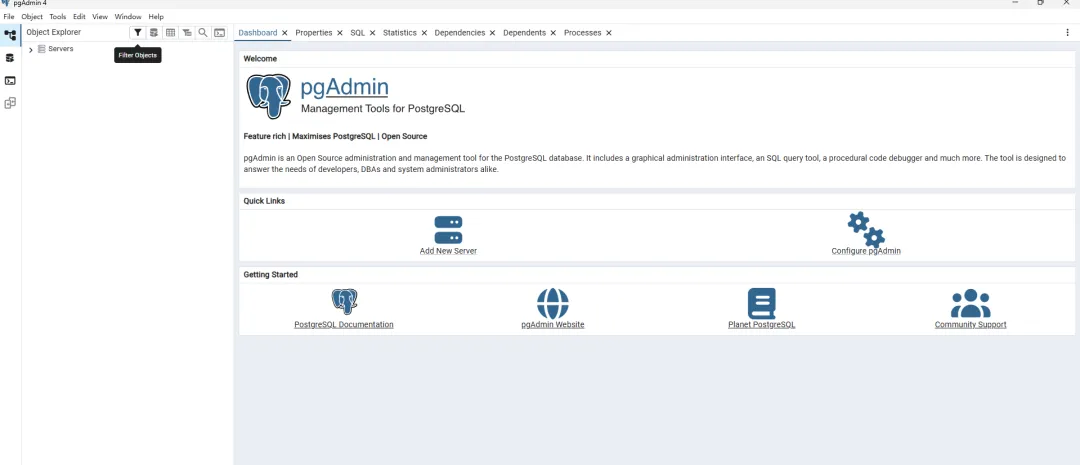This screenshot has height=465, width=1080.
Task: Open the vertical three-dot panel menu
Action: coord(1068,32)
